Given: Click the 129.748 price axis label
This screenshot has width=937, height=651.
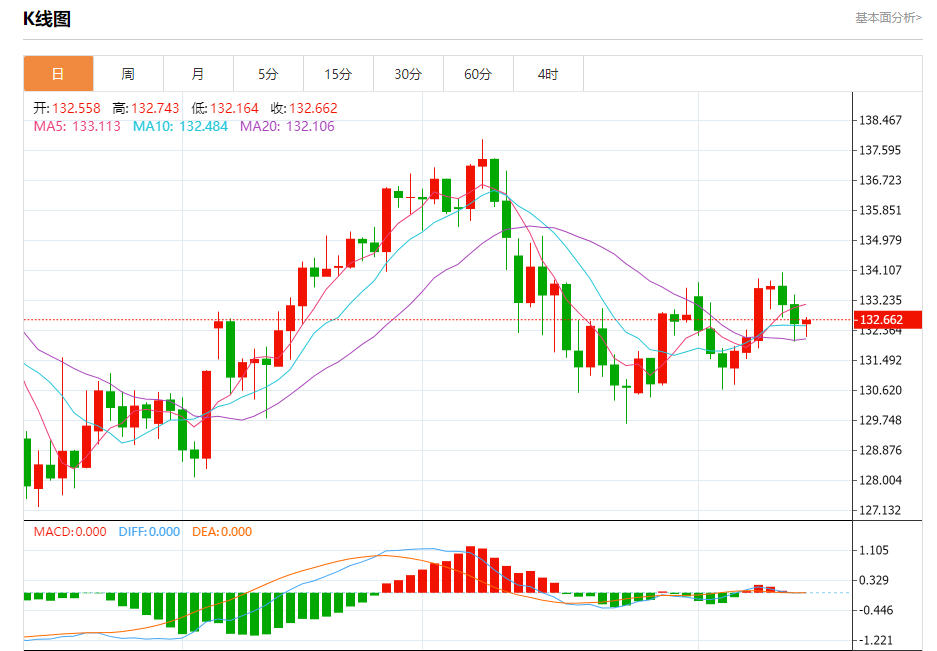Looking at the screenshot, I should [x=880, y=420].
